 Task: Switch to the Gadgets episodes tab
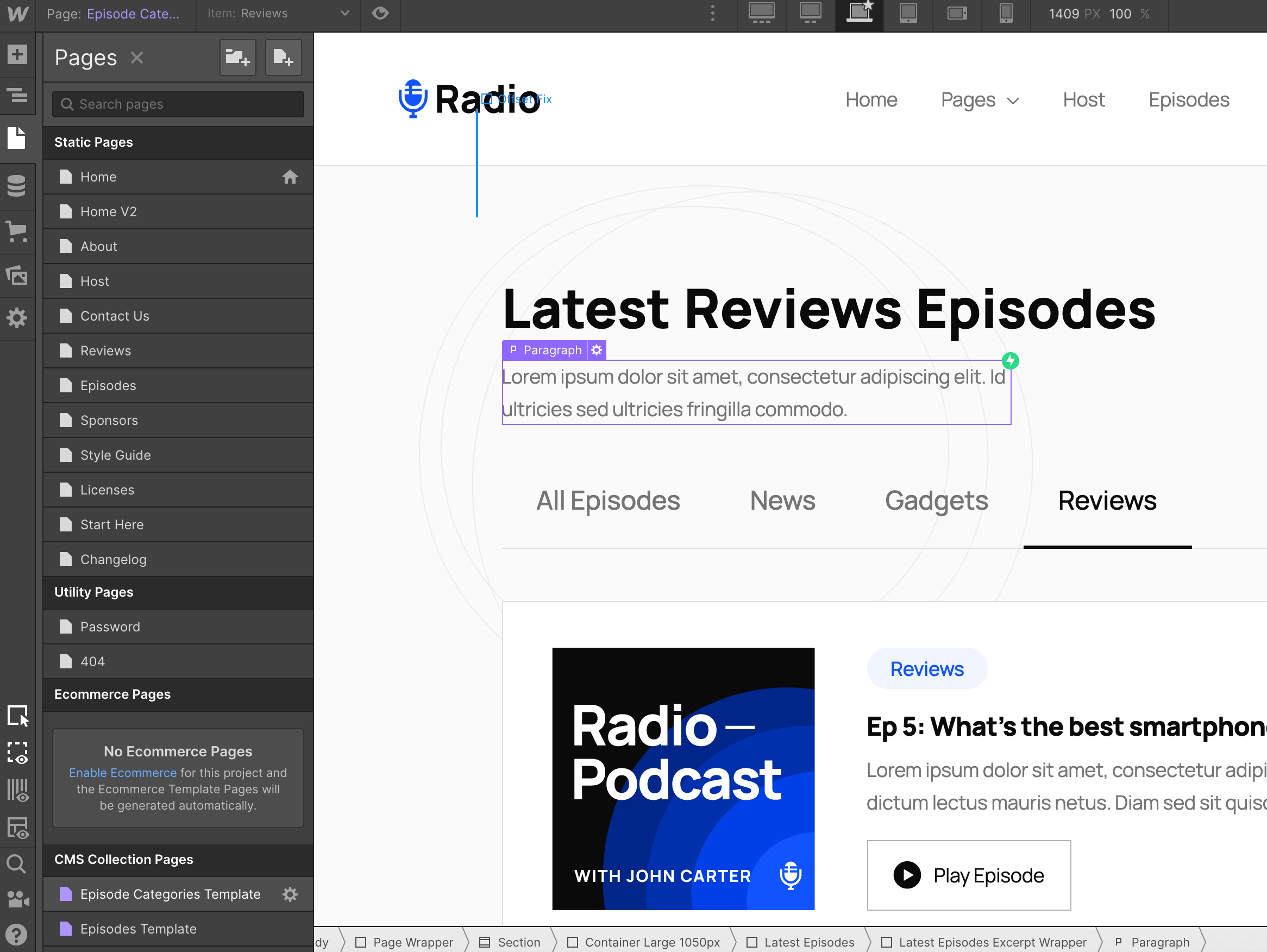pos(936,500)
